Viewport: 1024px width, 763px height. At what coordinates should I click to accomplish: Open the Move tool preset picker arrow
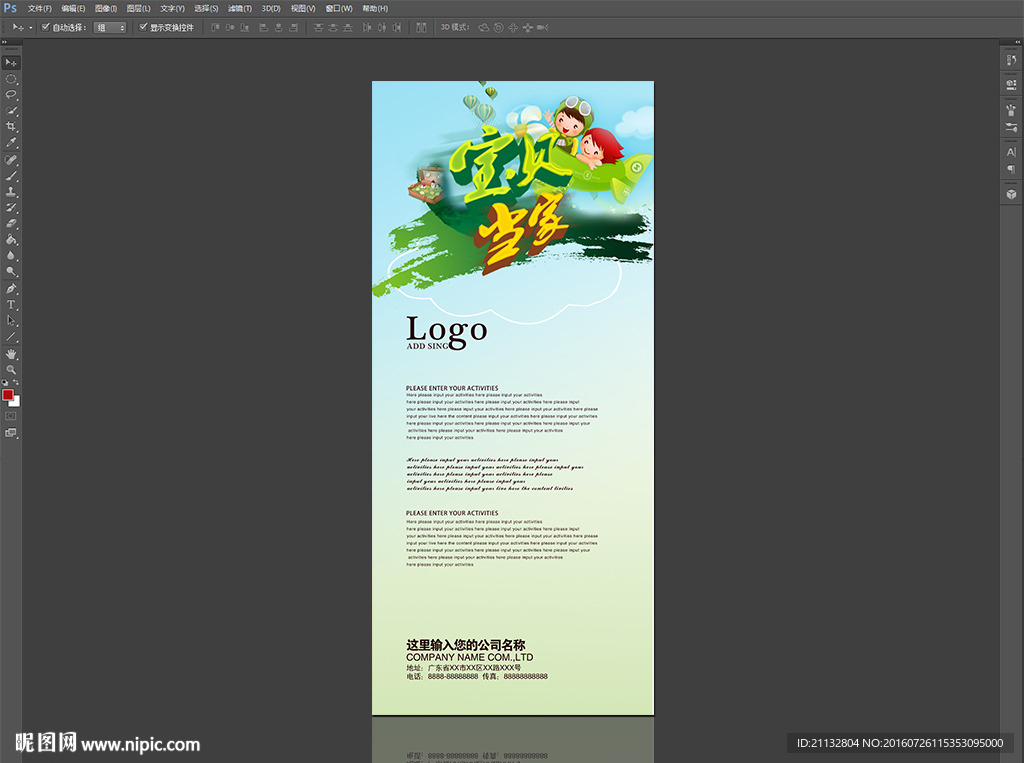[30, 28]
